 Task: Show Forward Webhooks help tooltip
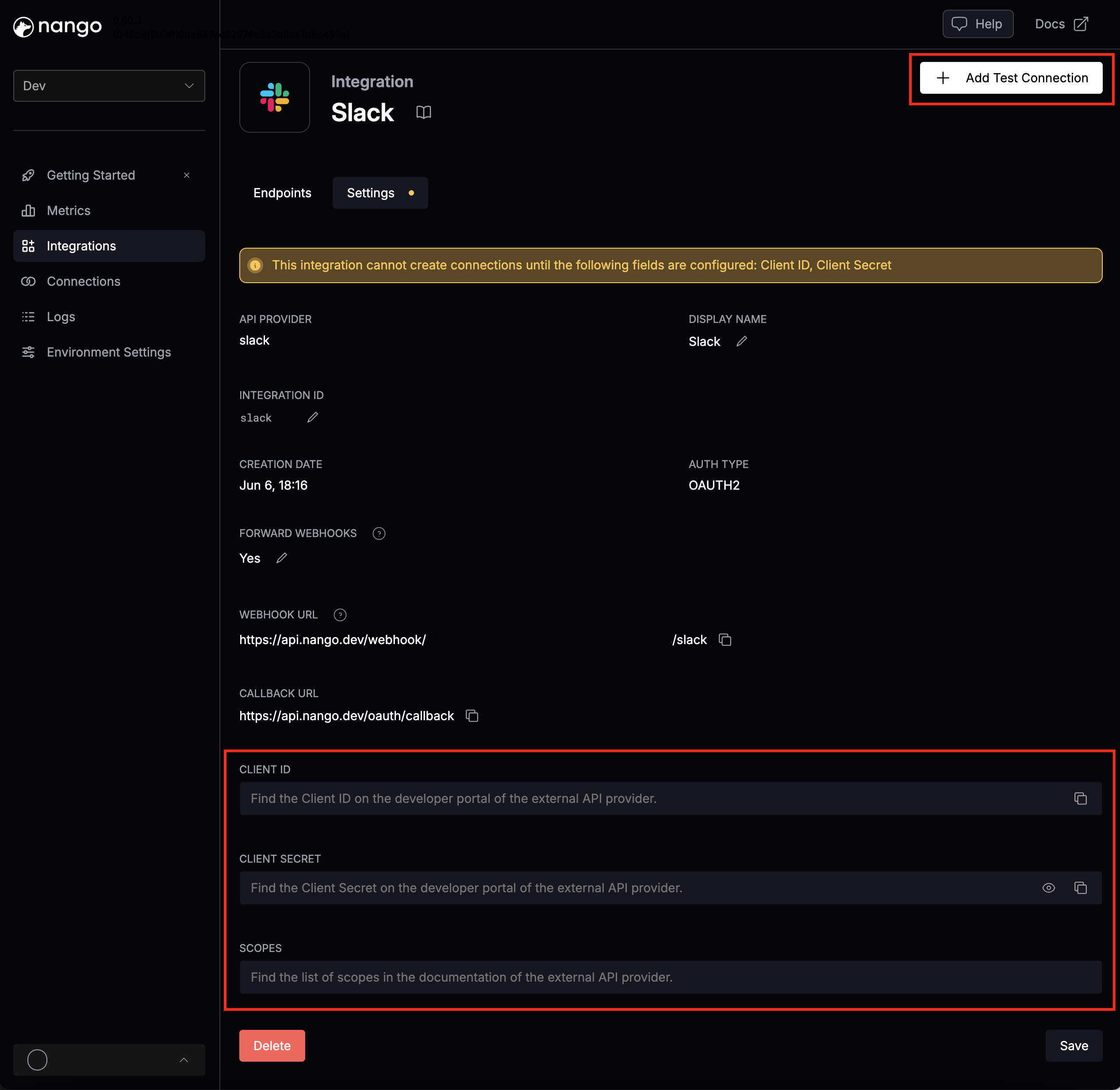point(379,533)
